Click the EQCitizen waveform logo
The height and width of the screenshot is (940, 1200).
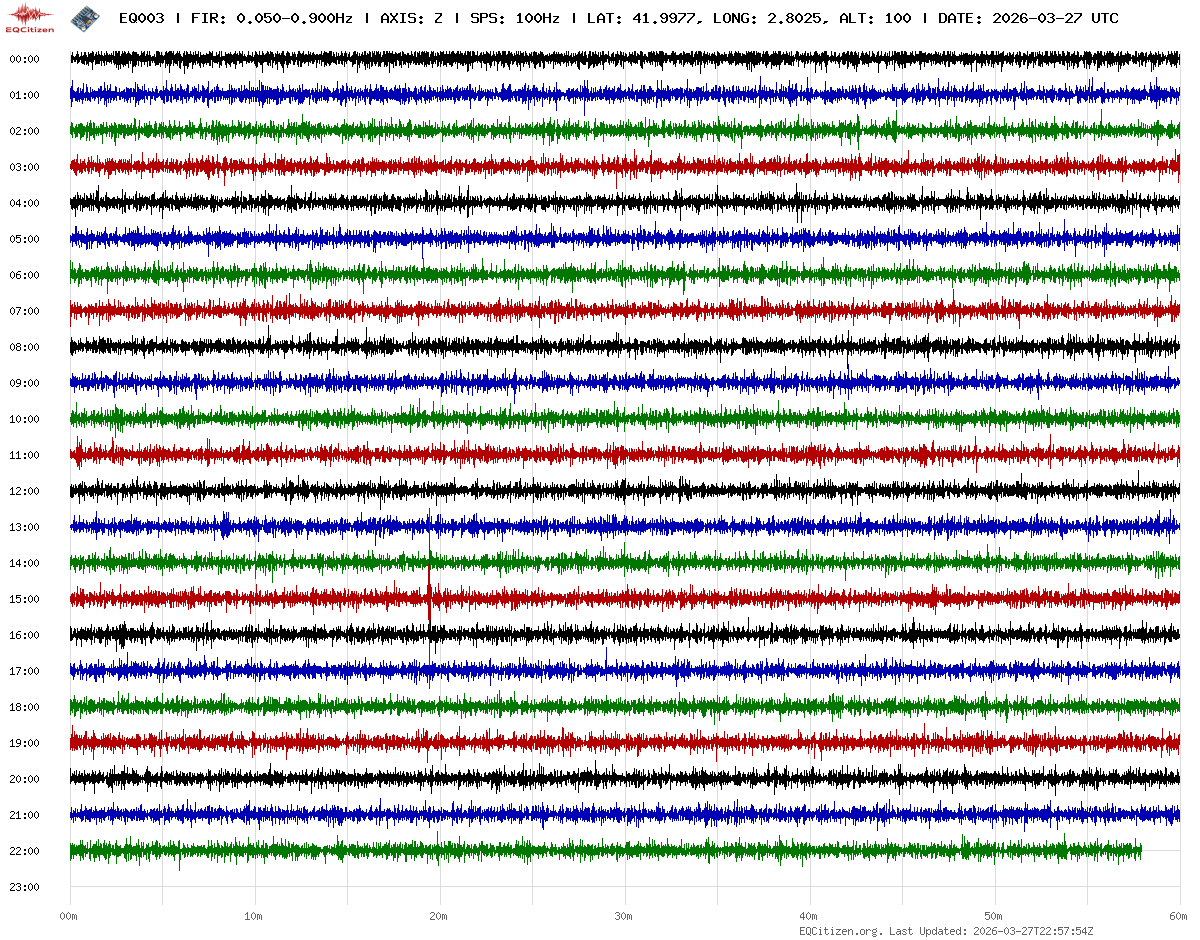[x=30, y=16]
